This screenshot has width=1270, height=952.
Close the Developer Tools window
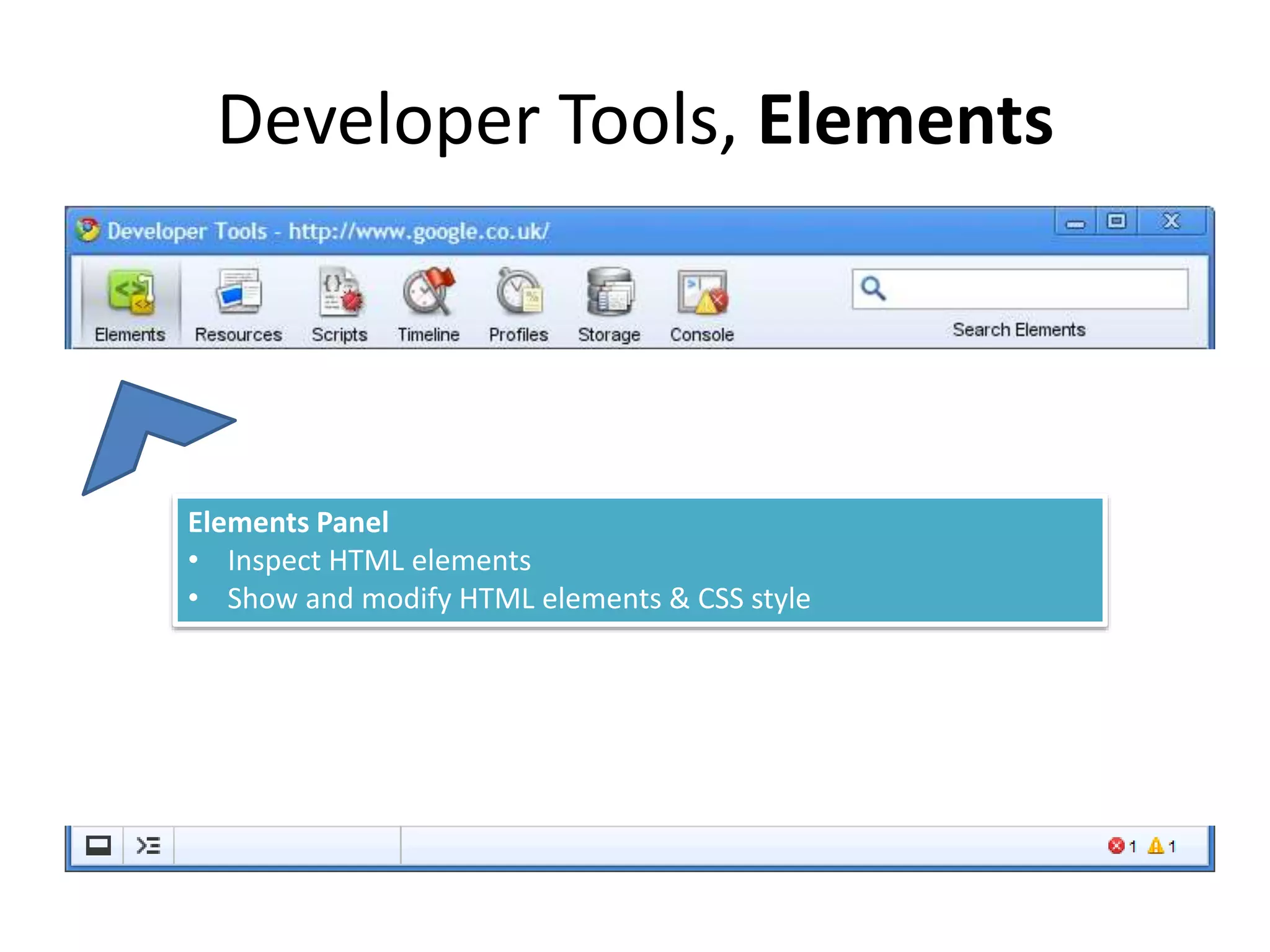pyautogui.click(x=1171, y=221)
